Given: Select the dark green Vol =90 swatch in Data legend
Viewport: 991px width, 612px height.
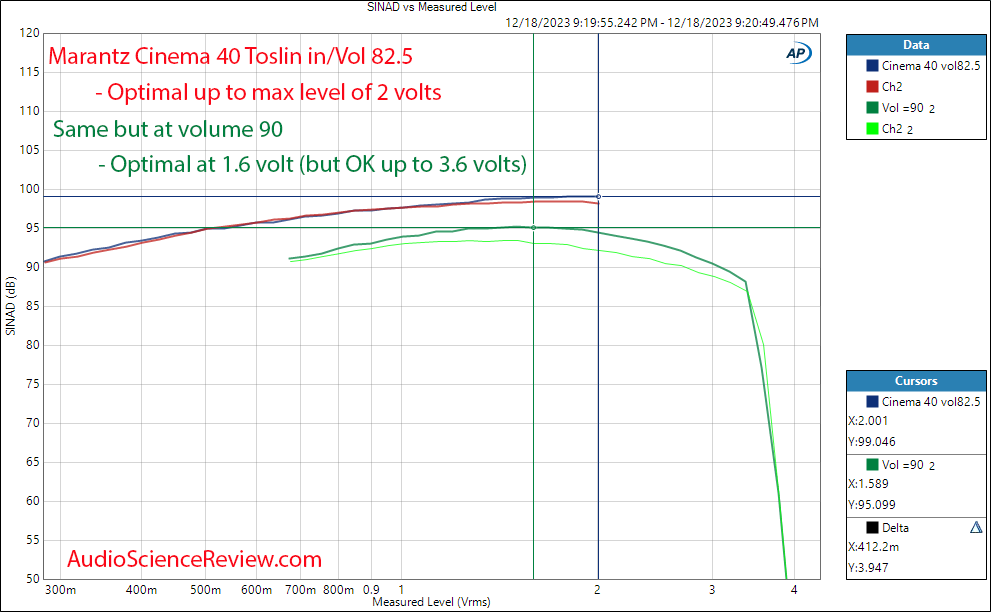Looking at the screenshot, I should [x=872, y=107].
